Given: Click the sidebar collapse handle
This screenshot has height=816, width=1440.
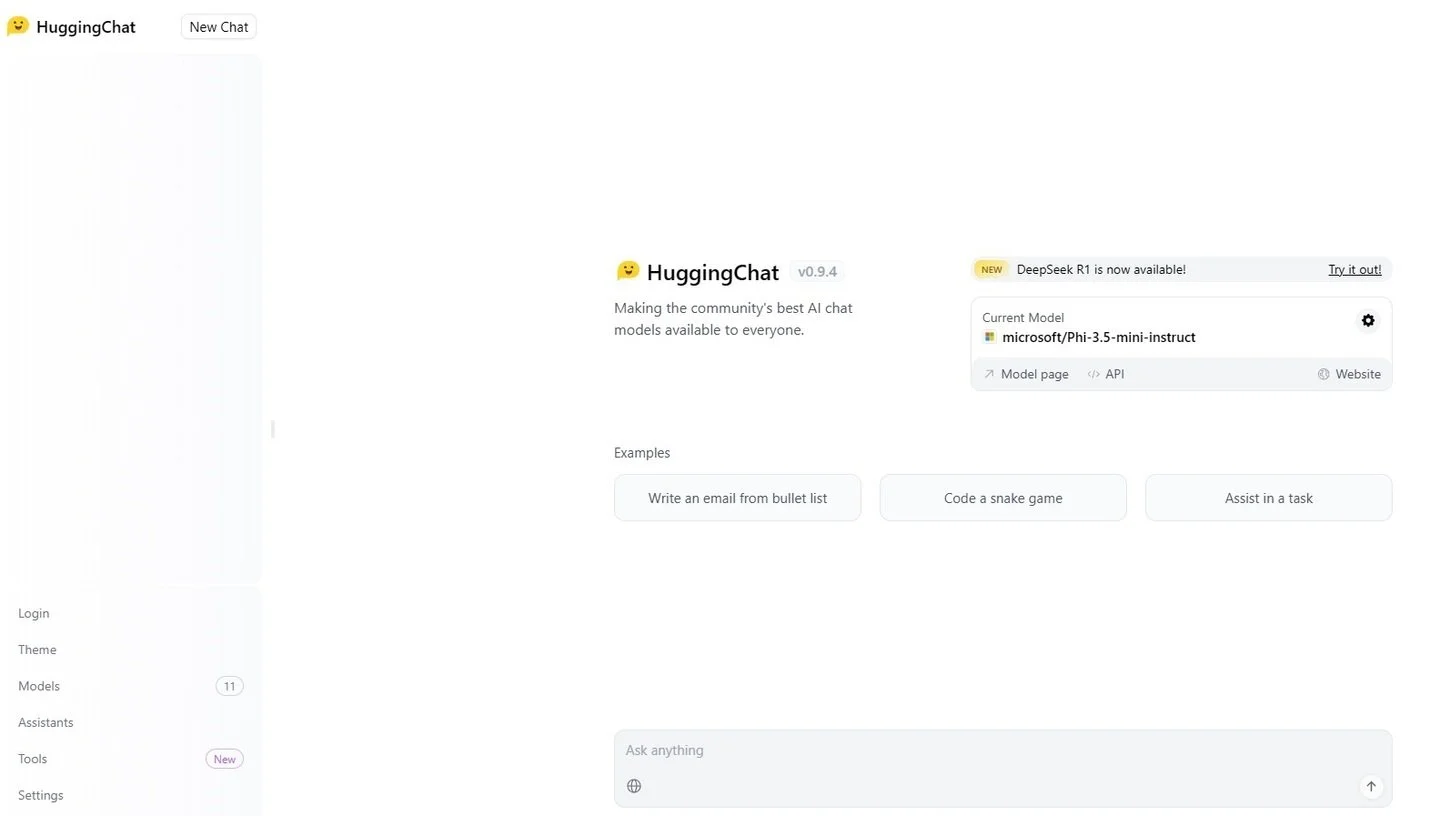Looking at the screenshot, I should pyautogui.click(x=273, y=429).
